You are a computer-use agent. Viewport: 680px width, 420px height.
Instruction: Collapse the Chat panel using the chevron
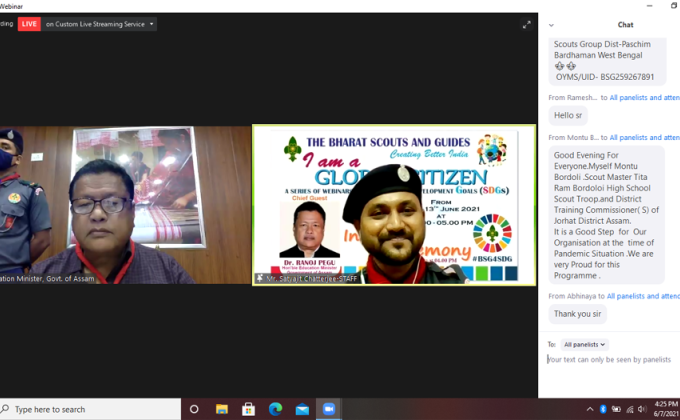coord(553,25)
